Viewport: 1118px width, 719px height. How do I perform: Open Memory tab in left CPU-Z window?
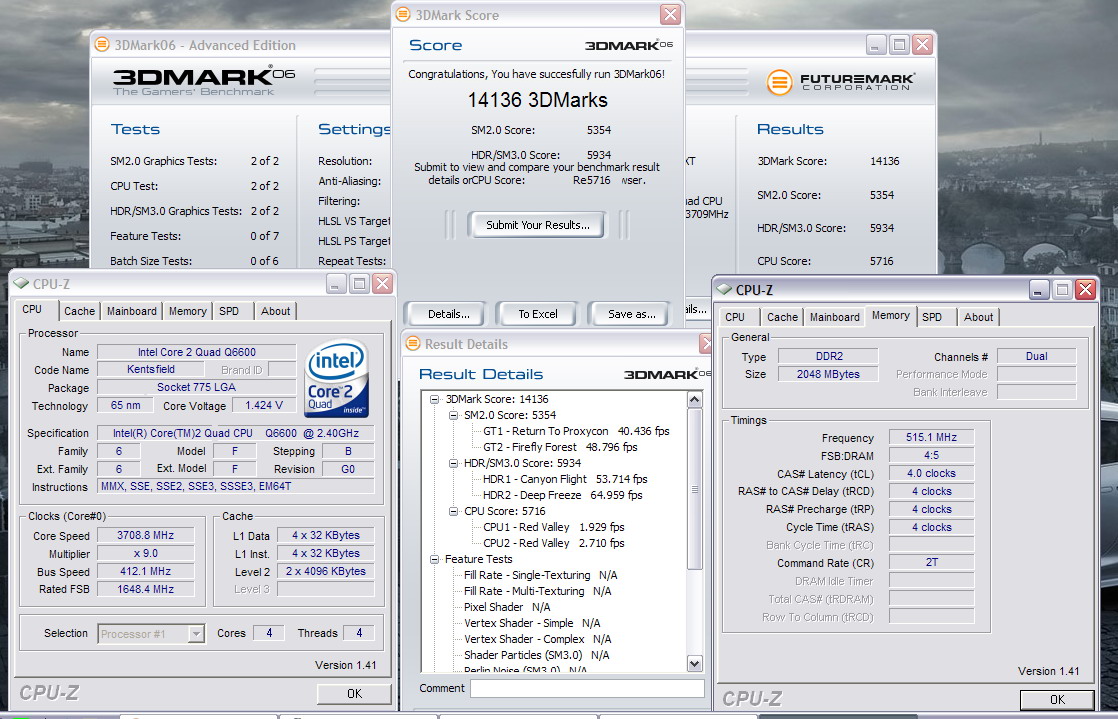(x=188, y=311)
